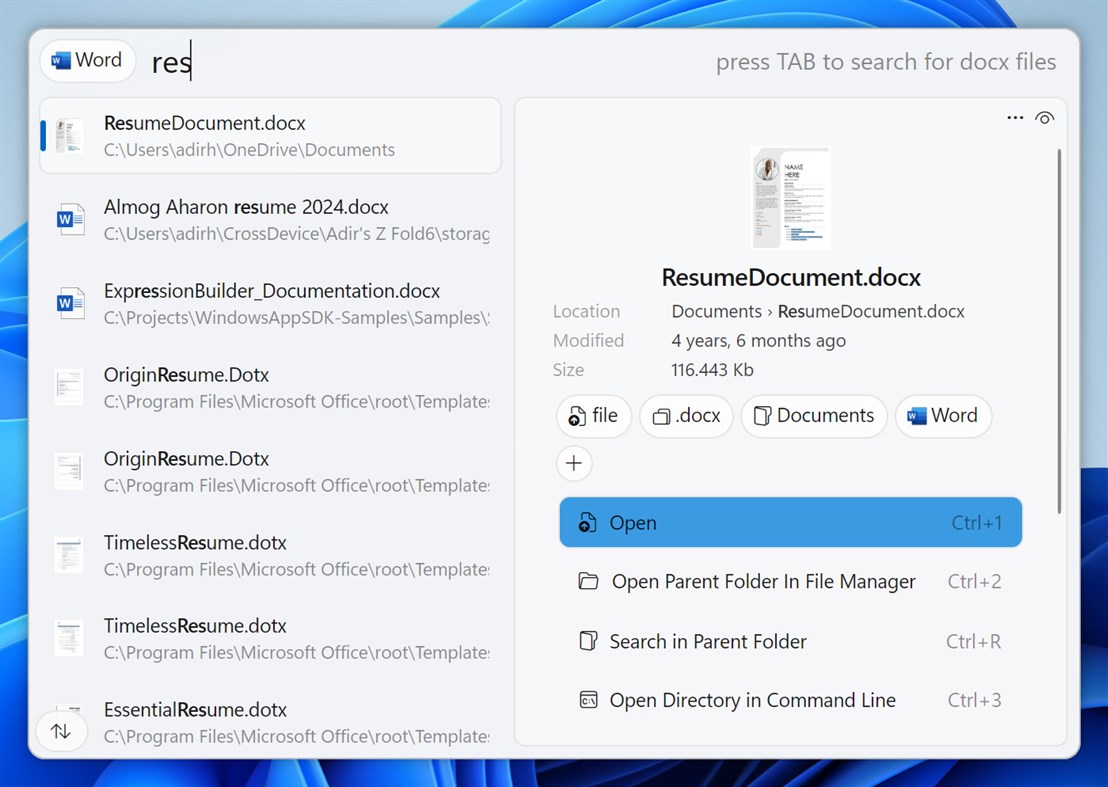This screenshot has height=787, width=1108.
Task: Open the ellipsis more-options menu
Action: (x=1014, y=117)
